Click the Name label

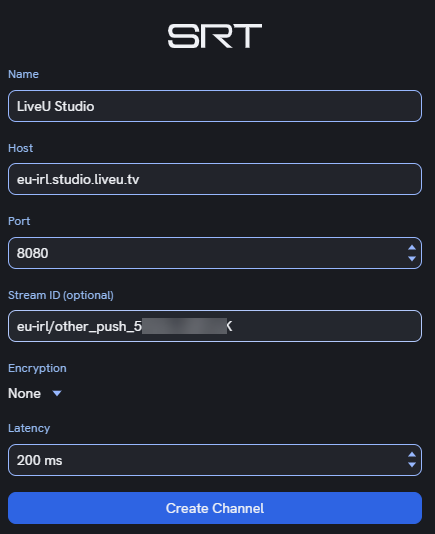click(x=24, y=74)
